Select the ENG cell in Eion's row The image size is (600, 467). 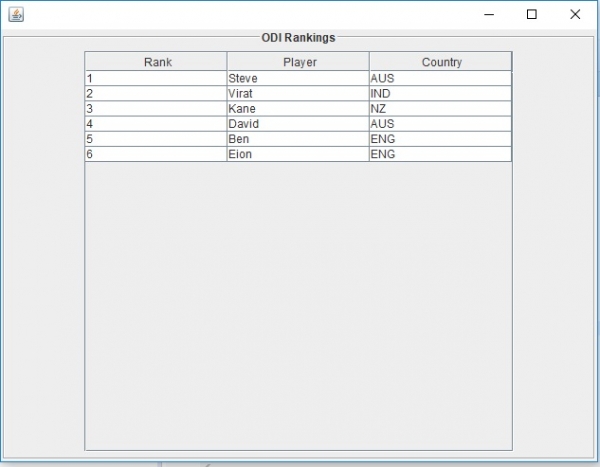click(440, 154)
